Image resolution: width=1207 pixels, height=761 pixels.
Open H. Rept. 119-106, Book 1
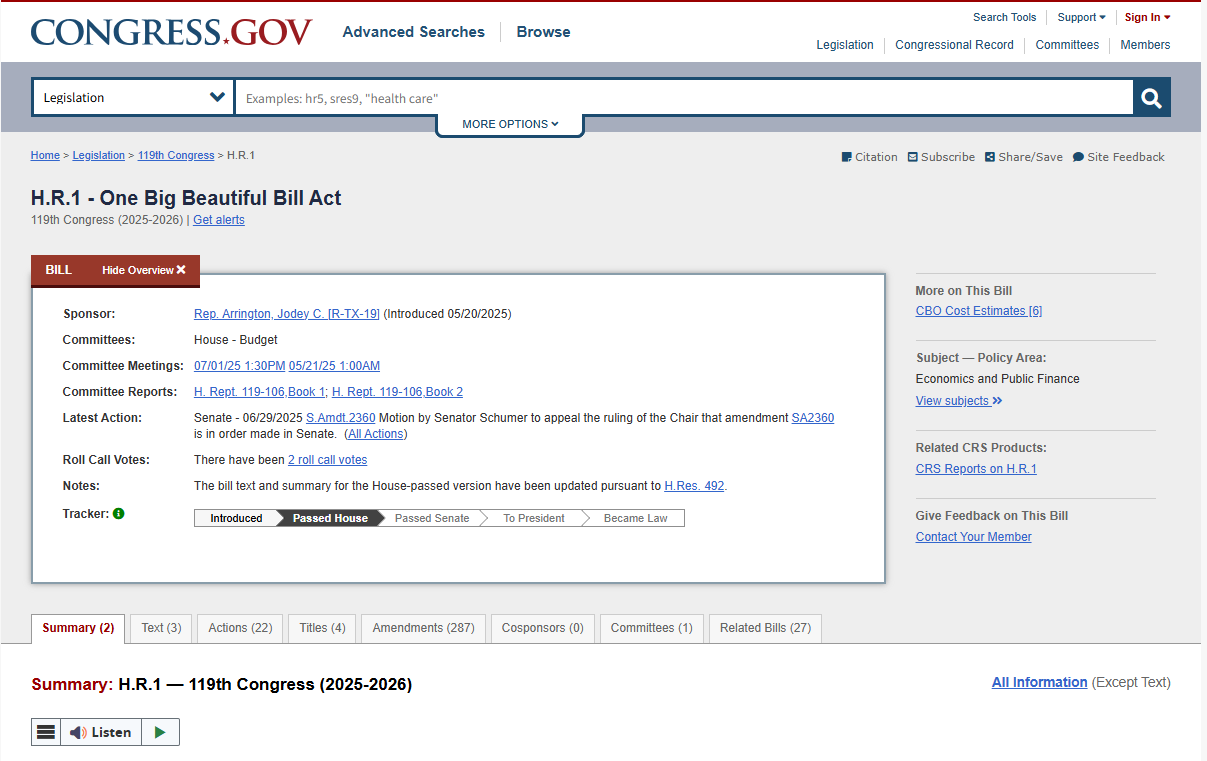pyautogui.click(x=260, y=392)
